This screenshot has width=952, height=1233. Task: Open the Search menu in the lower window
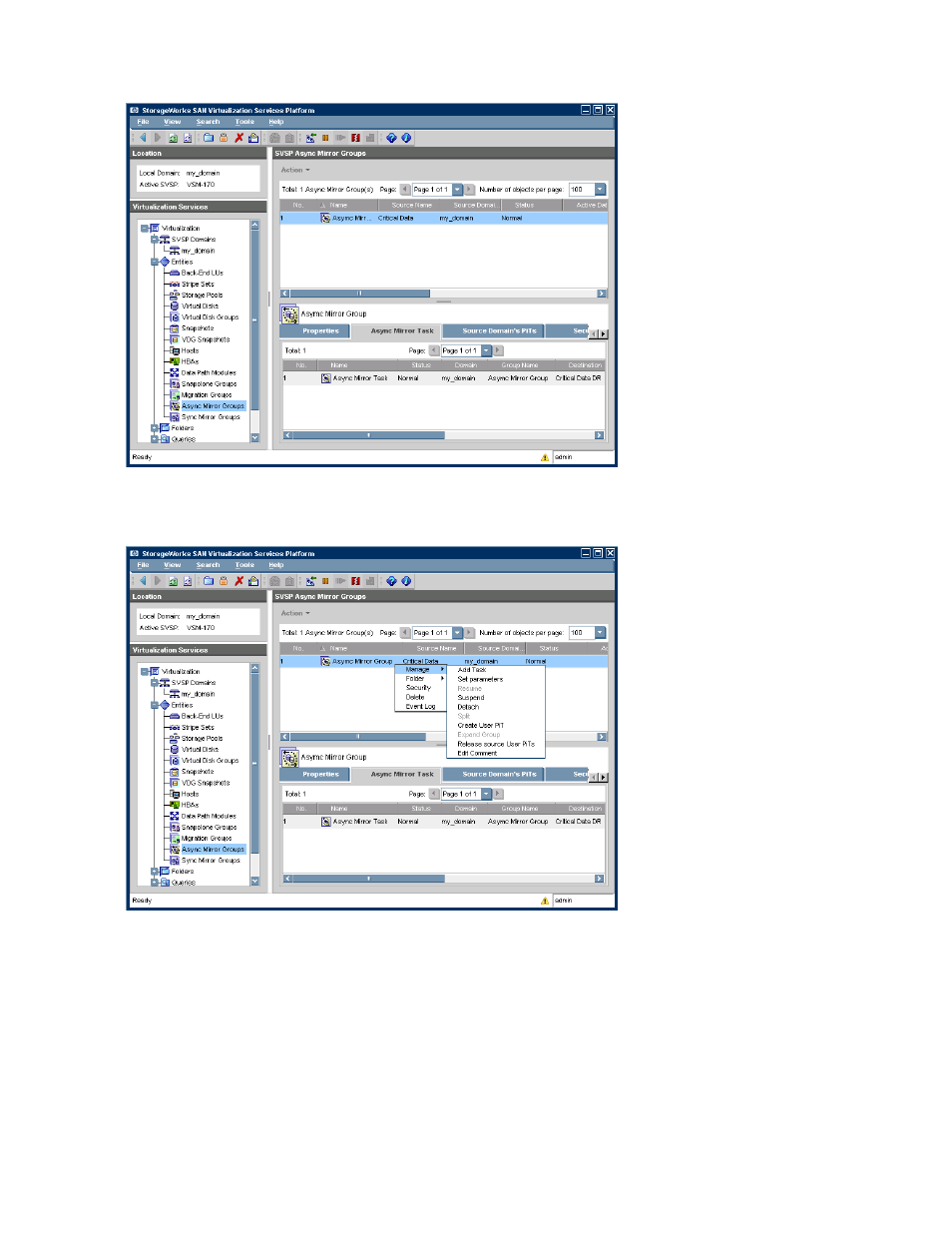point(208,565)
